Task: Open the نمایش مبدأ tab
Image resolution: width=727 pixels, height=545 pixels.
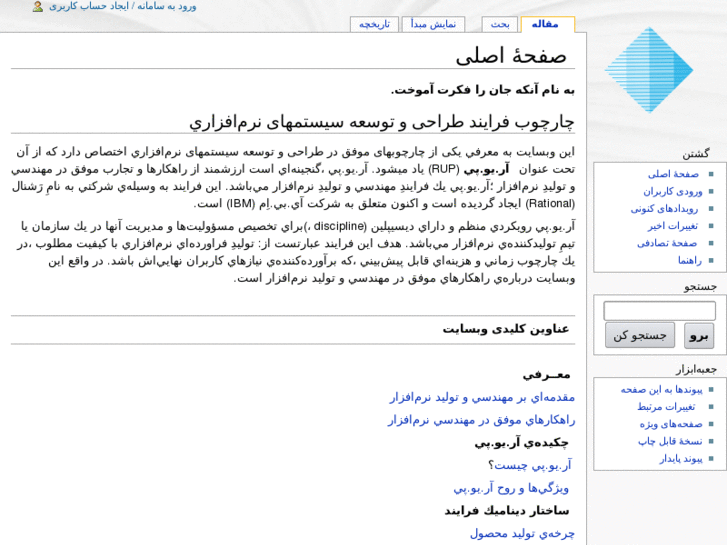Action: pyautogui.click(x=433, y=25)
